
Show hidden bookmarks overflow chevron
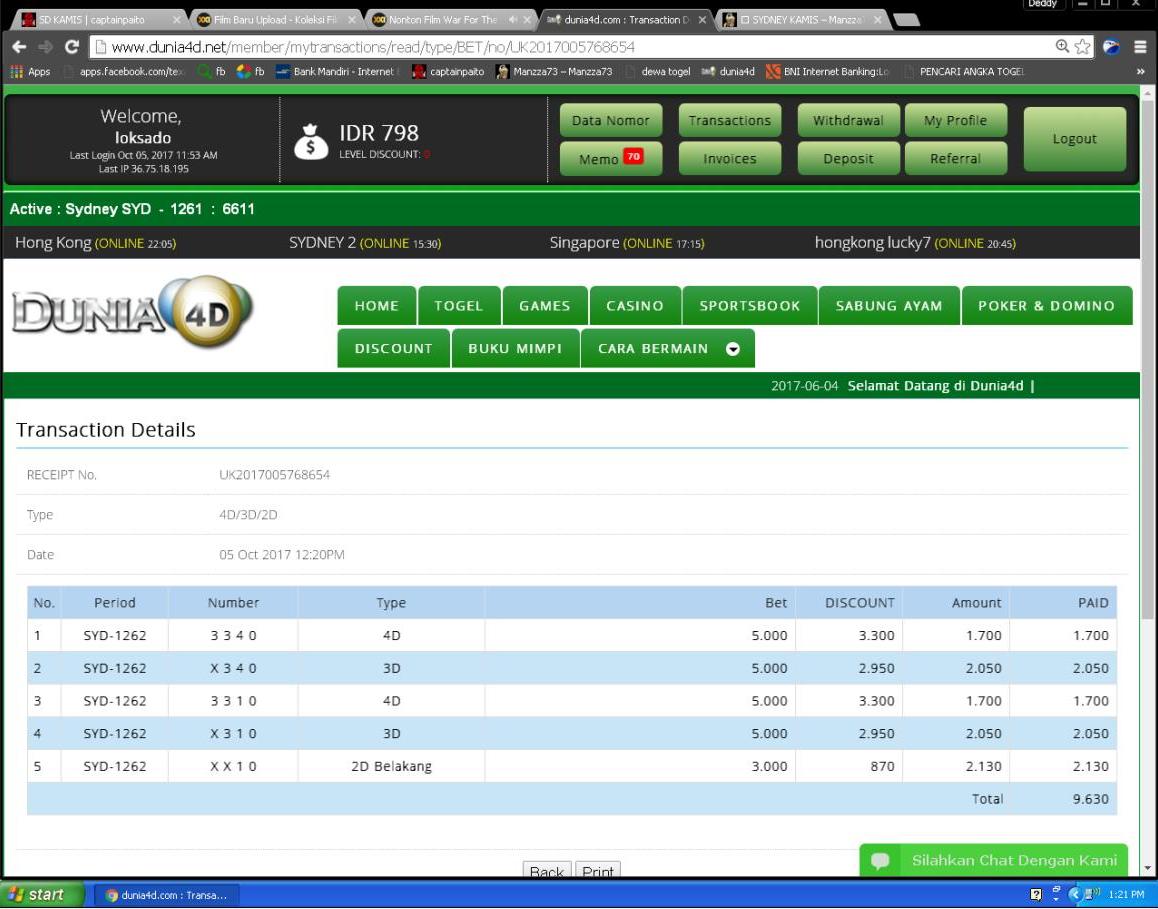(1140, 72)
